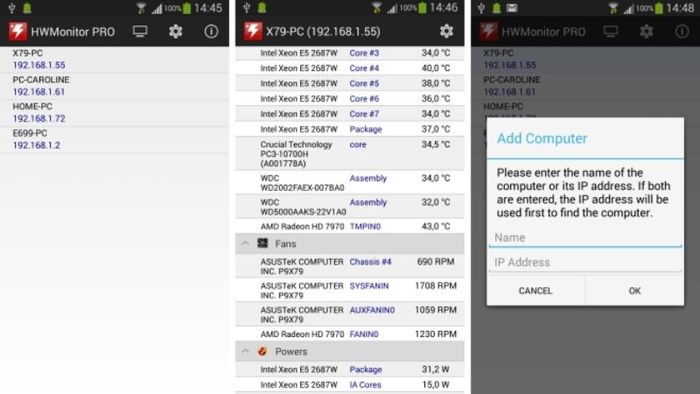Tap HWMonitor PRO title in left screen
Viewport: 700px width, 394px height.
[x=73, y=32]
